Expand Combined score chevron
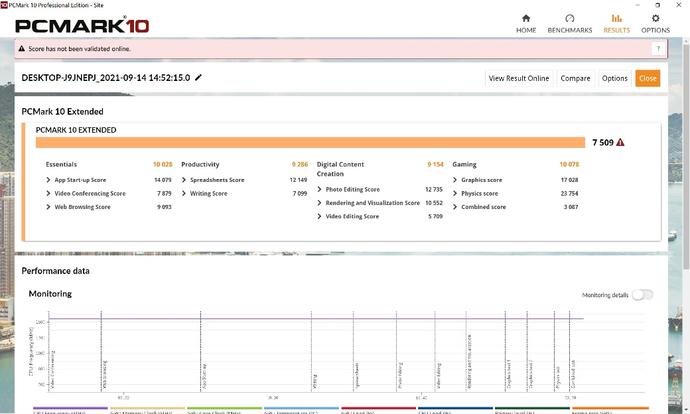This screenshot has width=690, height=414. [455, 207]
